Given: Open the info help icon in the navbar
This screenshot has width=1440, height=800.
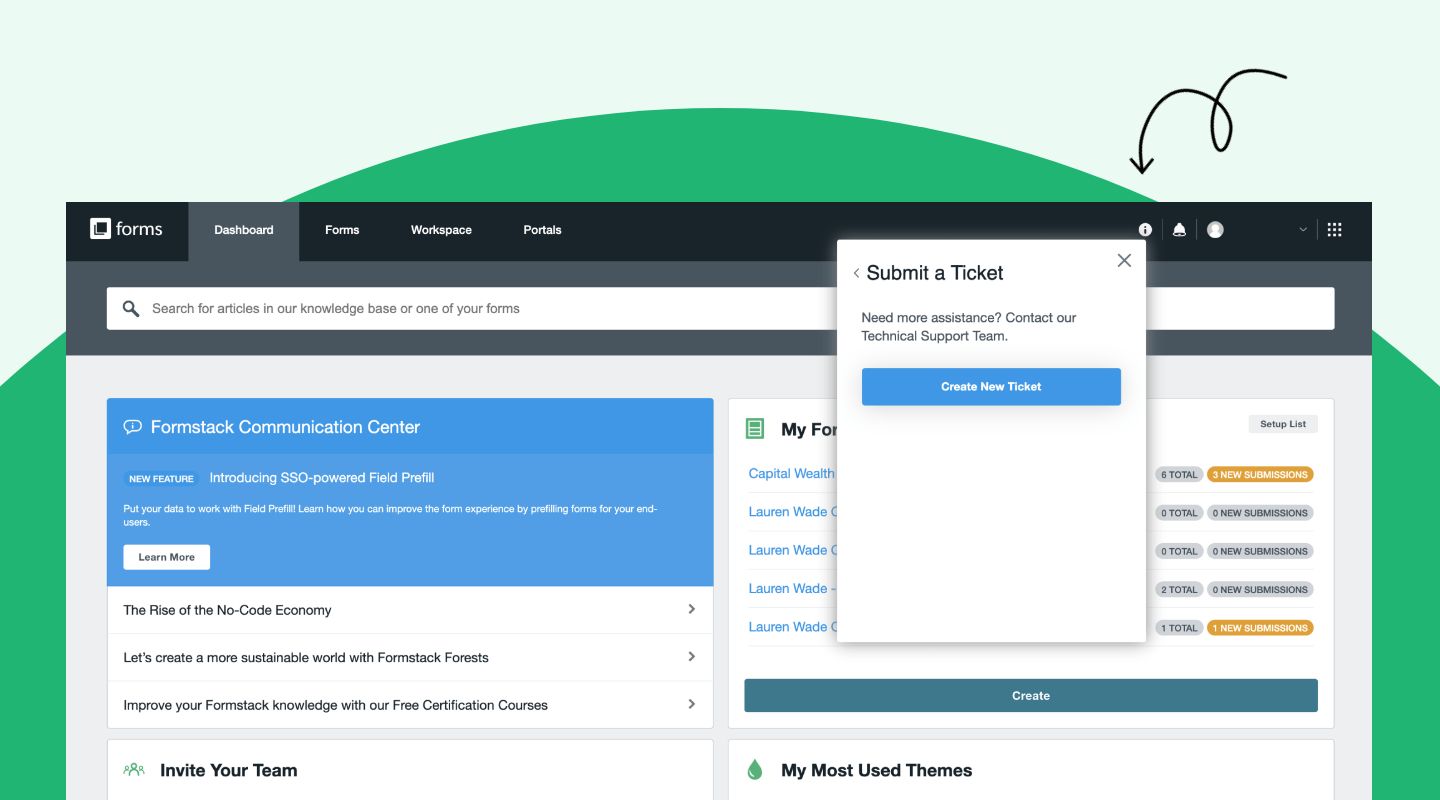Looking at the screenshot, I should 1144,229.
